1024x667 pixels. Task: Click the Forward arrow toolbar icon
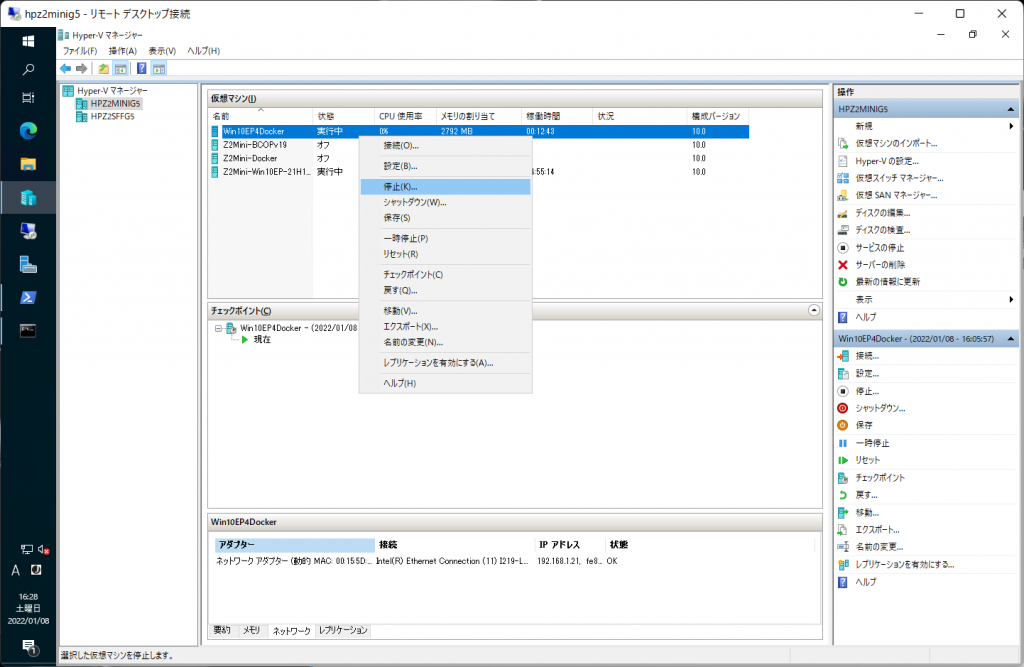[82, 69]
